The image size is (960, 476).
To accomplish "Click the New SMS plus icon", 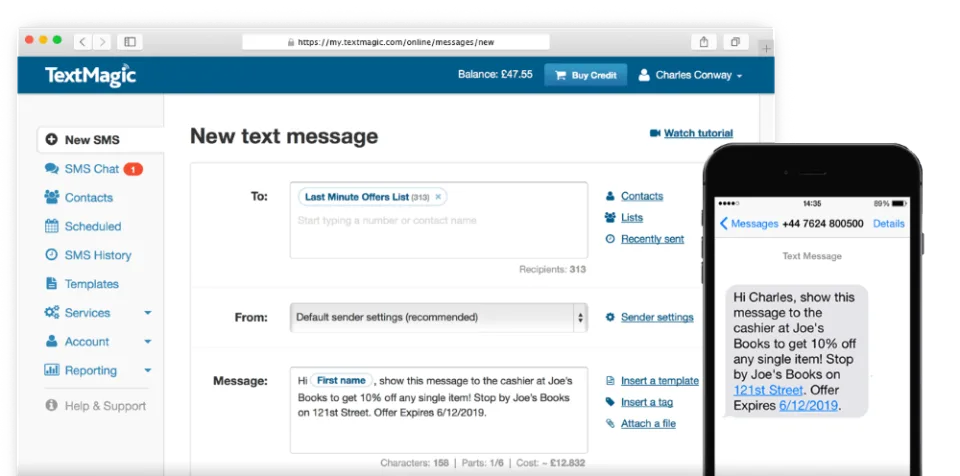I will (x=51, y=140).
